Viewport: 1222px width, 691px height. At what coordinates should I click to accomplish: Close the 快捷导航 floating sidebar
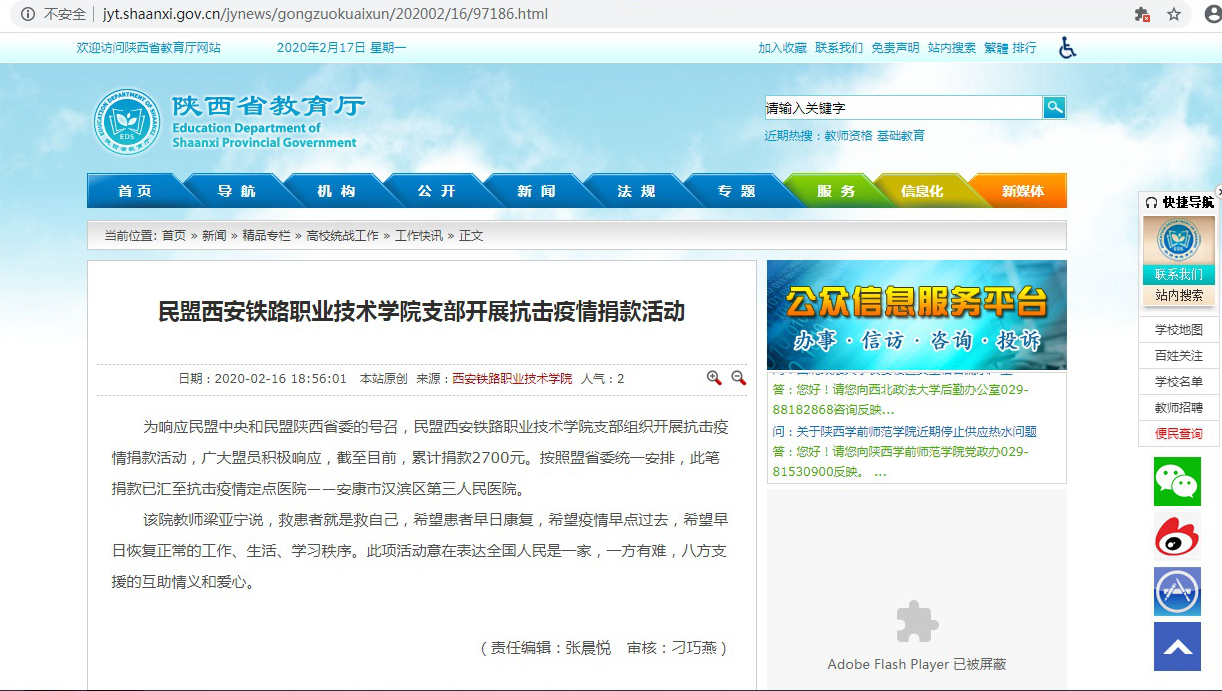(1218, 191)
